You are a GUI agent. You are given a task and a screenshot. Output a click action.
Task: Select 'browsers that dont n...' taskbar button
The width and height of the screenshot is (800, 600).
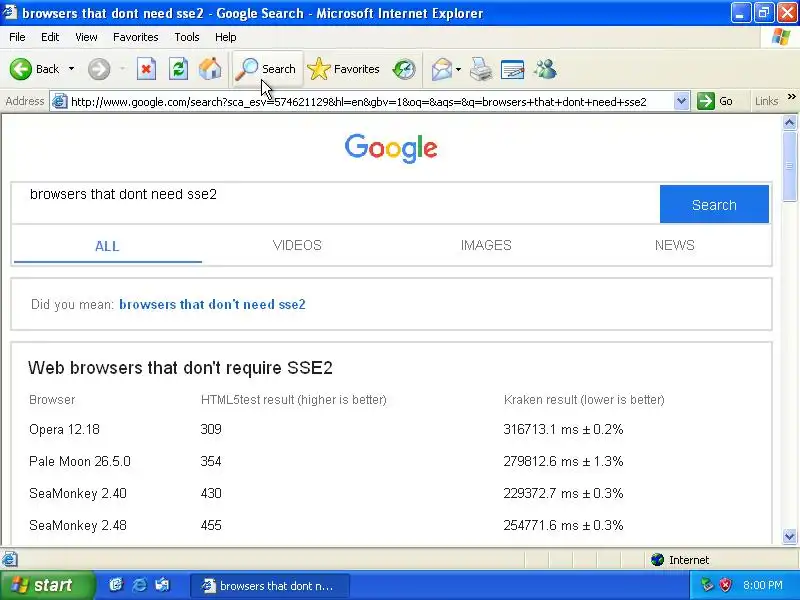(270, 586)
